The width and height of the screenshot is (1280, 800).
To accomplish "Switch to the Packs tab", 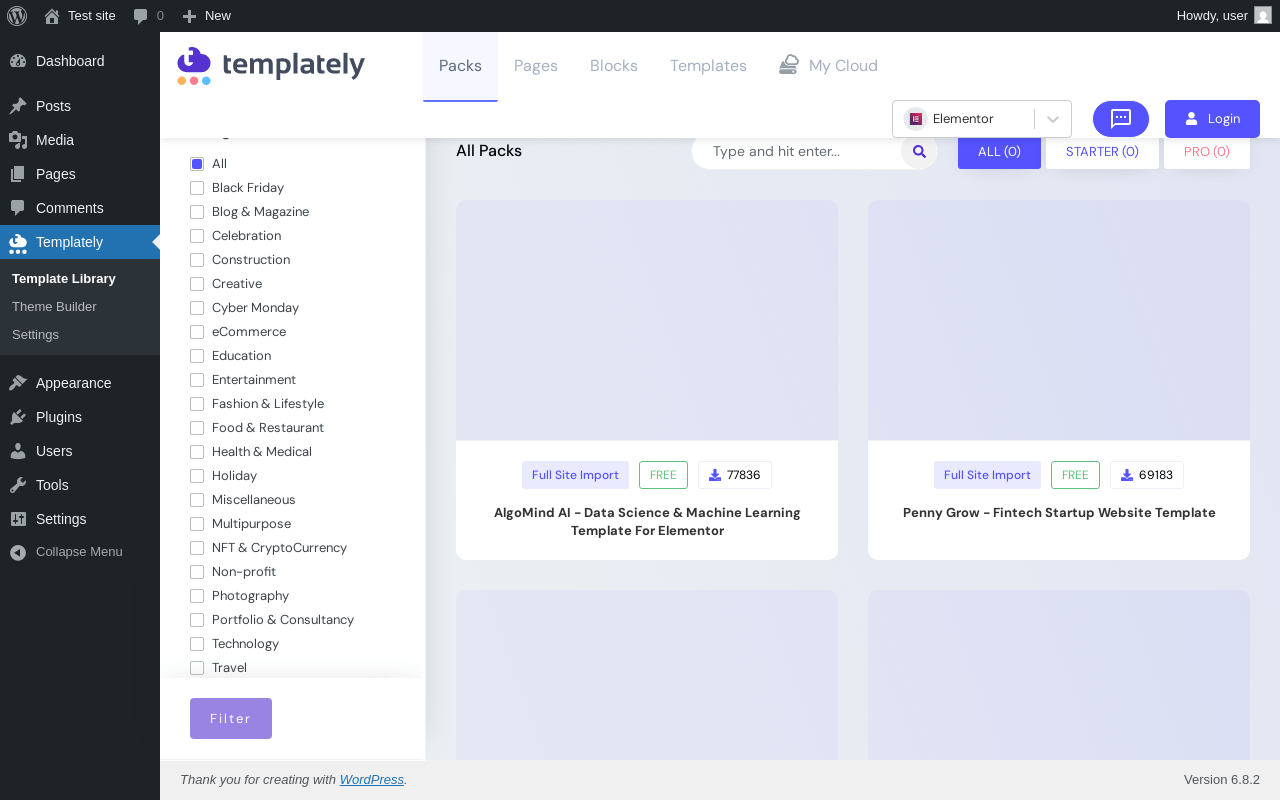I will (x=460, y=66).
